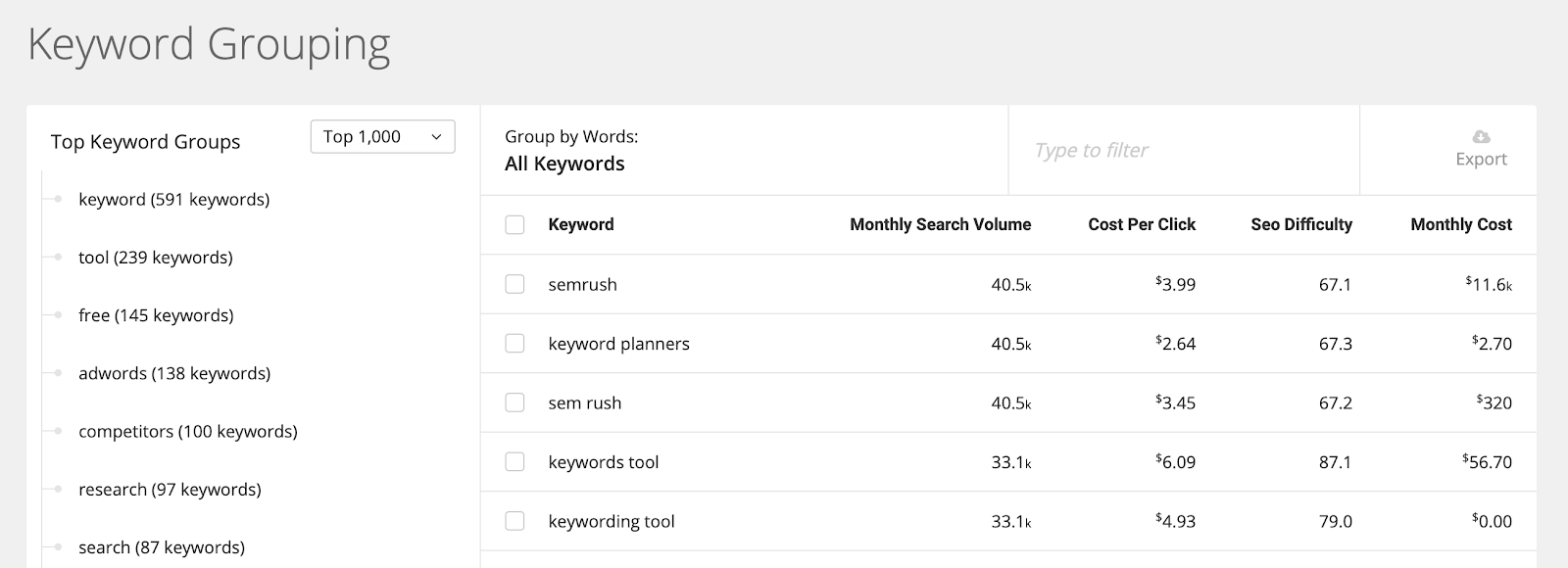Select the tool (239 keywords) group
Viewport: 1568px width, 568px height.
click(155, 258)
